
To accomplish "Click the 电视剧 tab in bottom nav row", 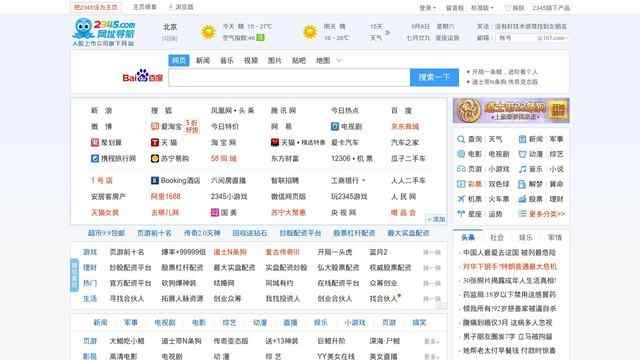I will pos(165,322).
